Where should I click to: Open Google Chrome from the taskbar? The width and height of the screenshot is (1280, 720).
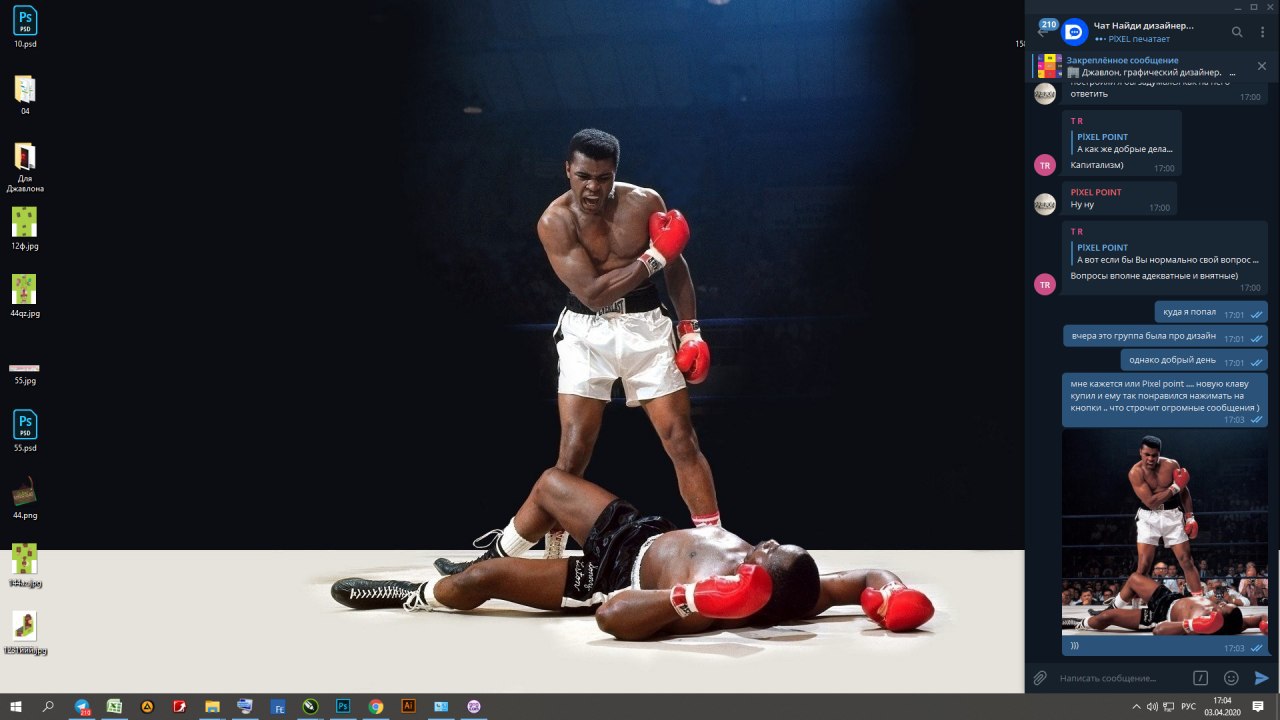[375, 706]
